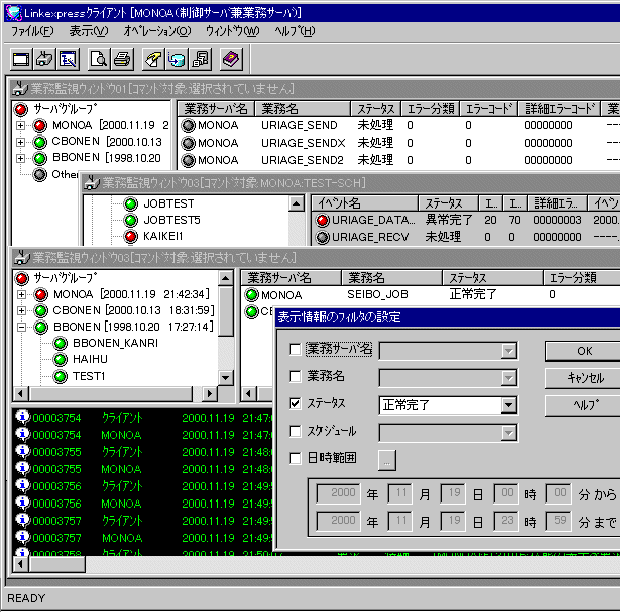Expand CBONEN [2000.10.13 18:31:59] node
The image size is (620, 612).
tap(22, 311)
